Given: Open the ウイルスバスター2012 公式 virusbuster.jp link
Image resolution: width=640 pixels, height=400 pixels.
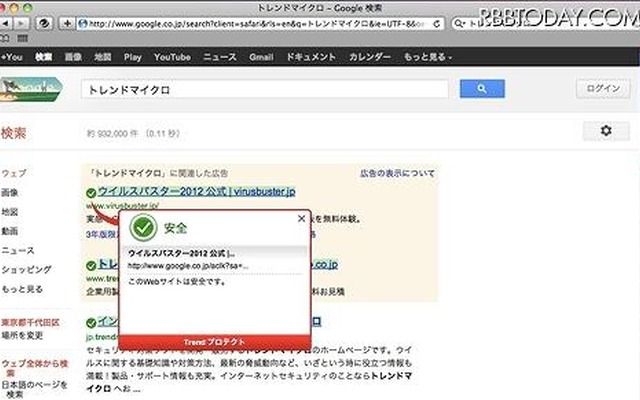Looking at the screenshot, I should tap(197, 191).
